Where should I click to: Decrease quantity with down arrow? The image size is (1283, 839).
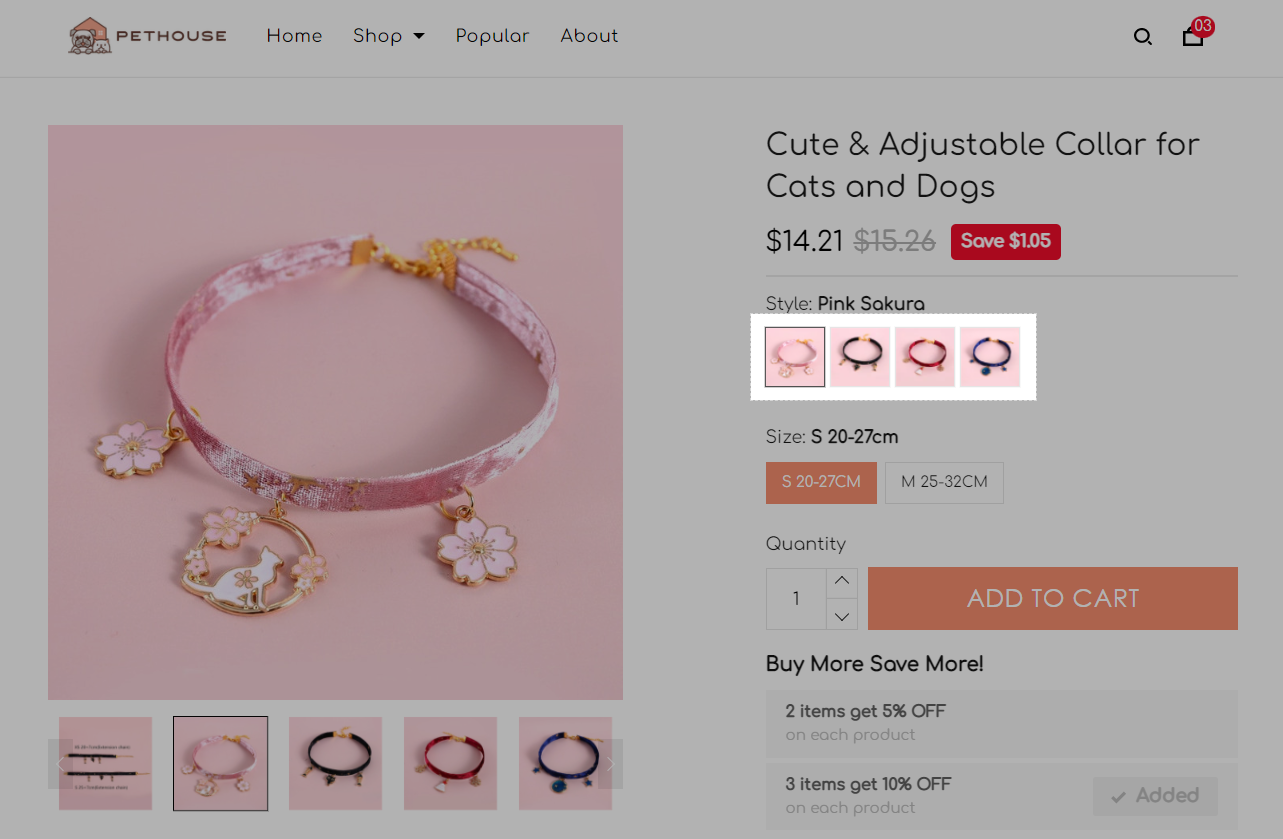pos(842,614)
